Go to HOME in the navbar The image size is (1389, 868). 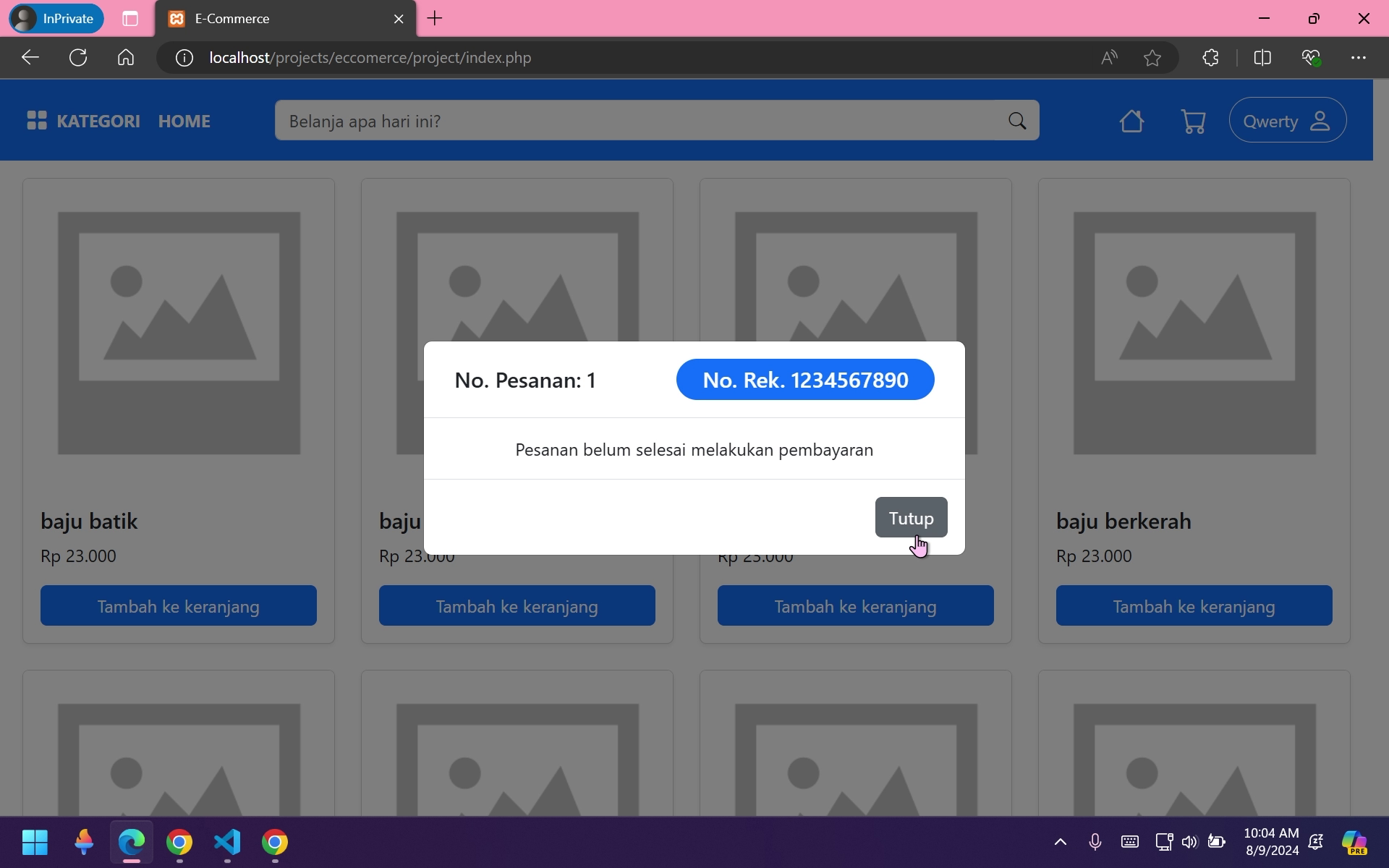pyautogui.click(x=184, y=121)
